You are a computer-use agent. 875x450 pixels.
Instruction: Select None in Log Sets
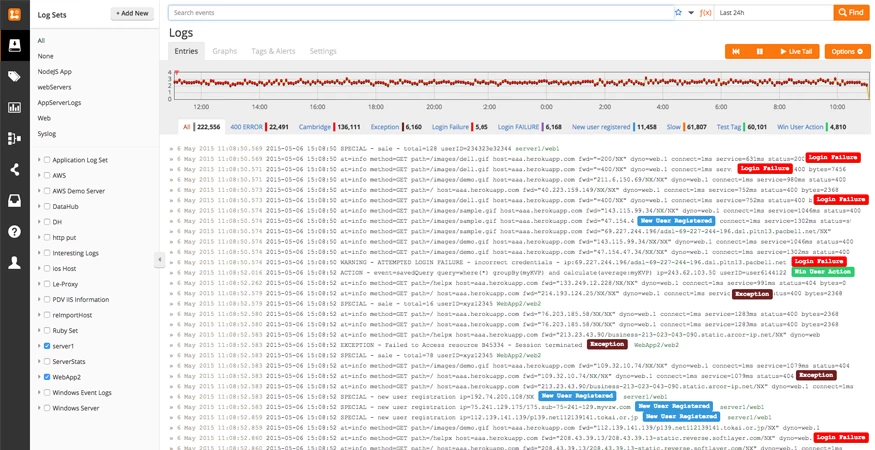46,56
